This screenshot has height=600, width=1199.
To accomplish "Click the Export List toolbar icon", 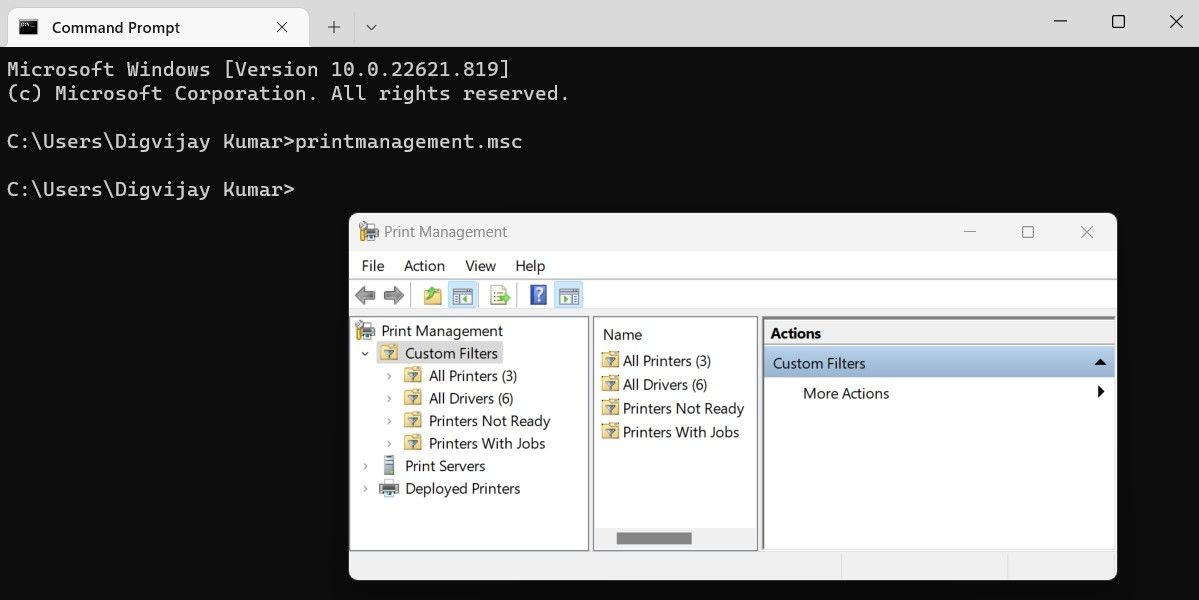I will (x=500, y=295).
